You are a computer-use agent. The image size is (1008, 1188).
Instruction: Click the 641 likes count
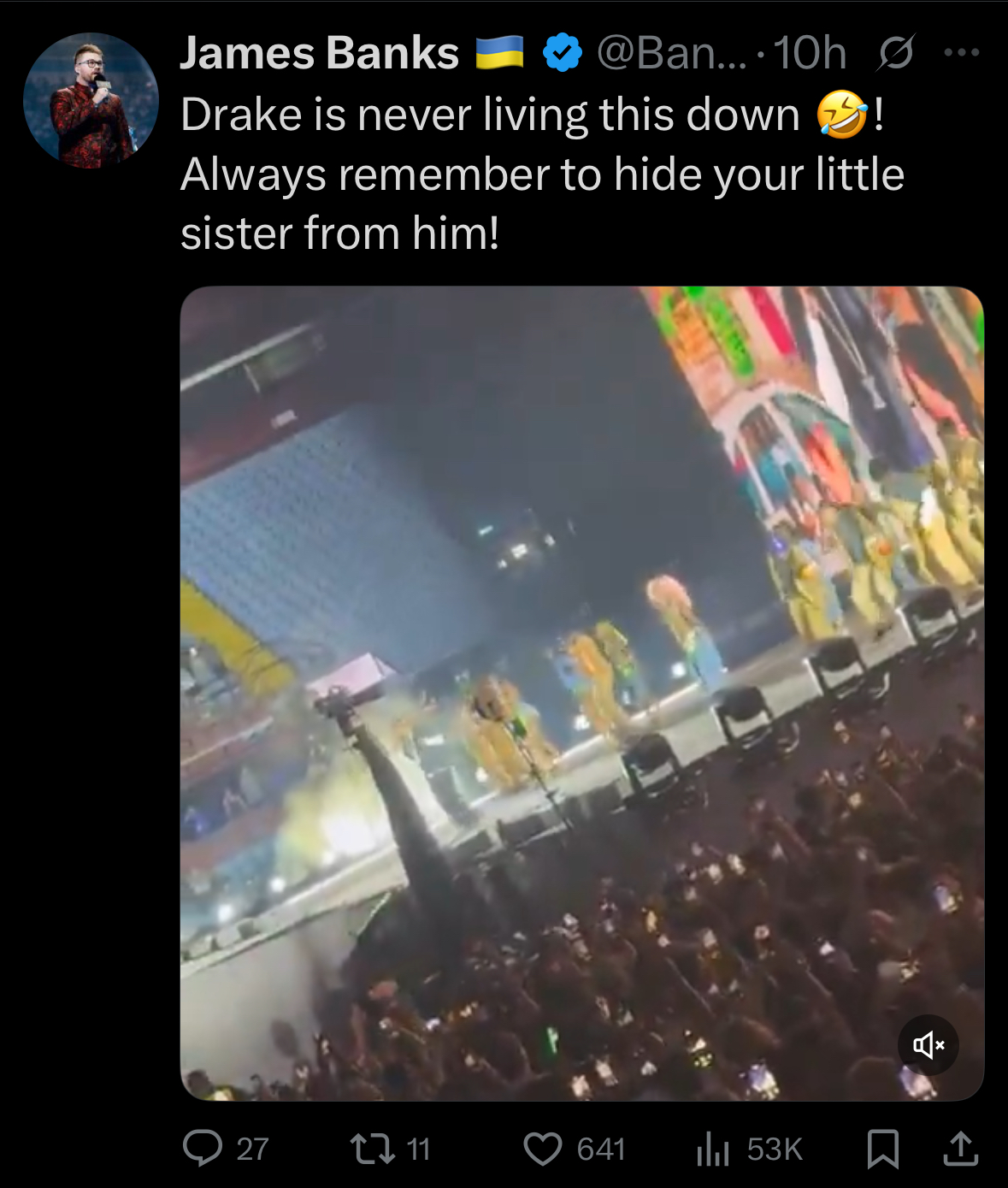point(601,1149)
